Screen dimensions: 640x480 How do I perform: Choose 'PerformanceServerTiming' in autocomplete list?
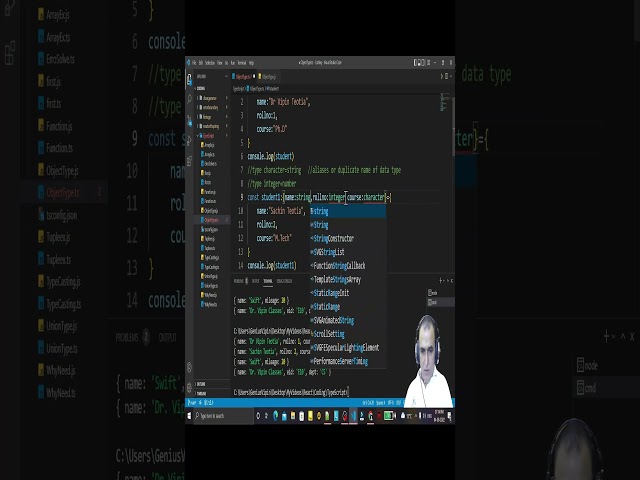click(x=348, y=362)
